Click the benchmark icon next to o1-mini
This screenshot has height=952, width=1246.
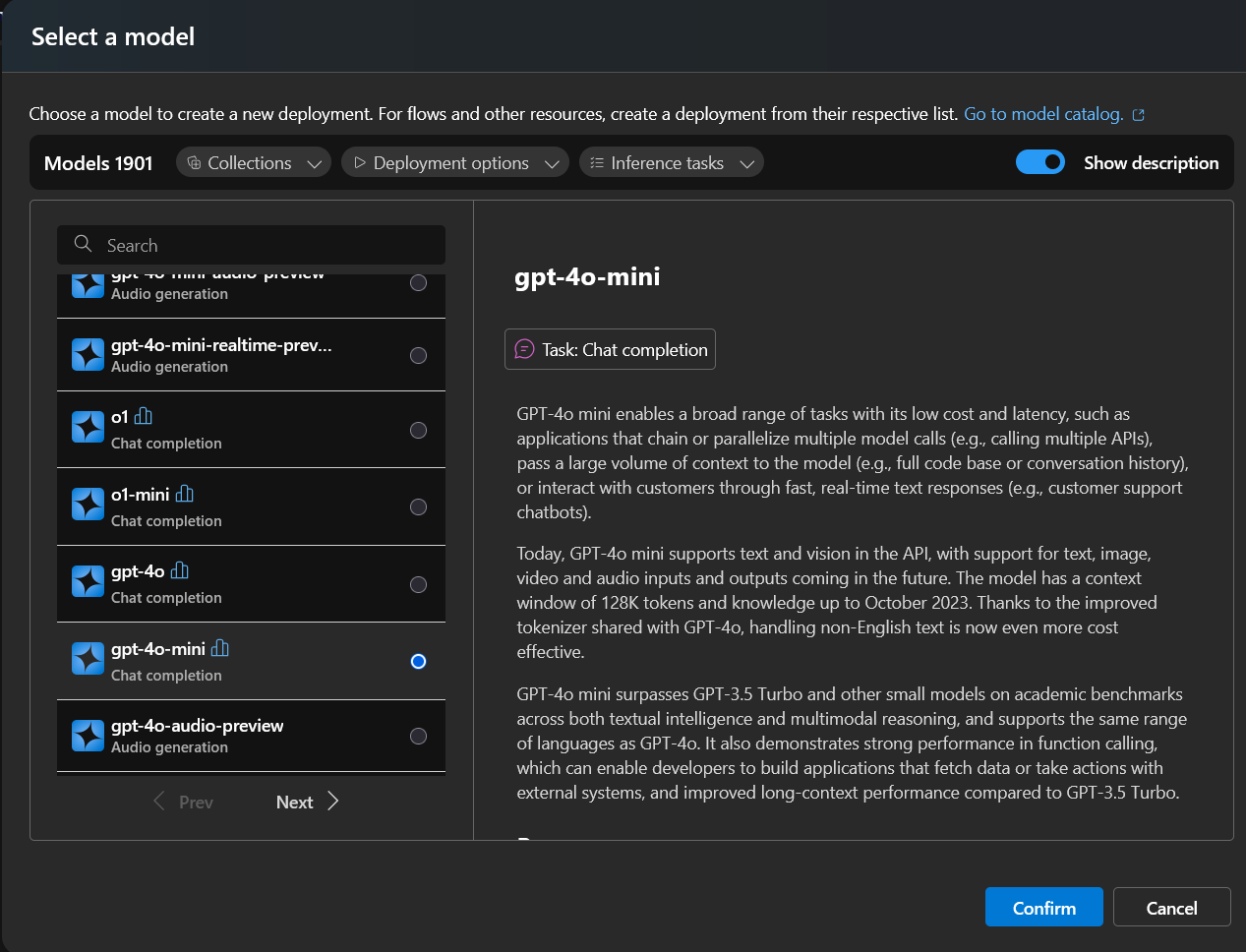tap(183, 494)
